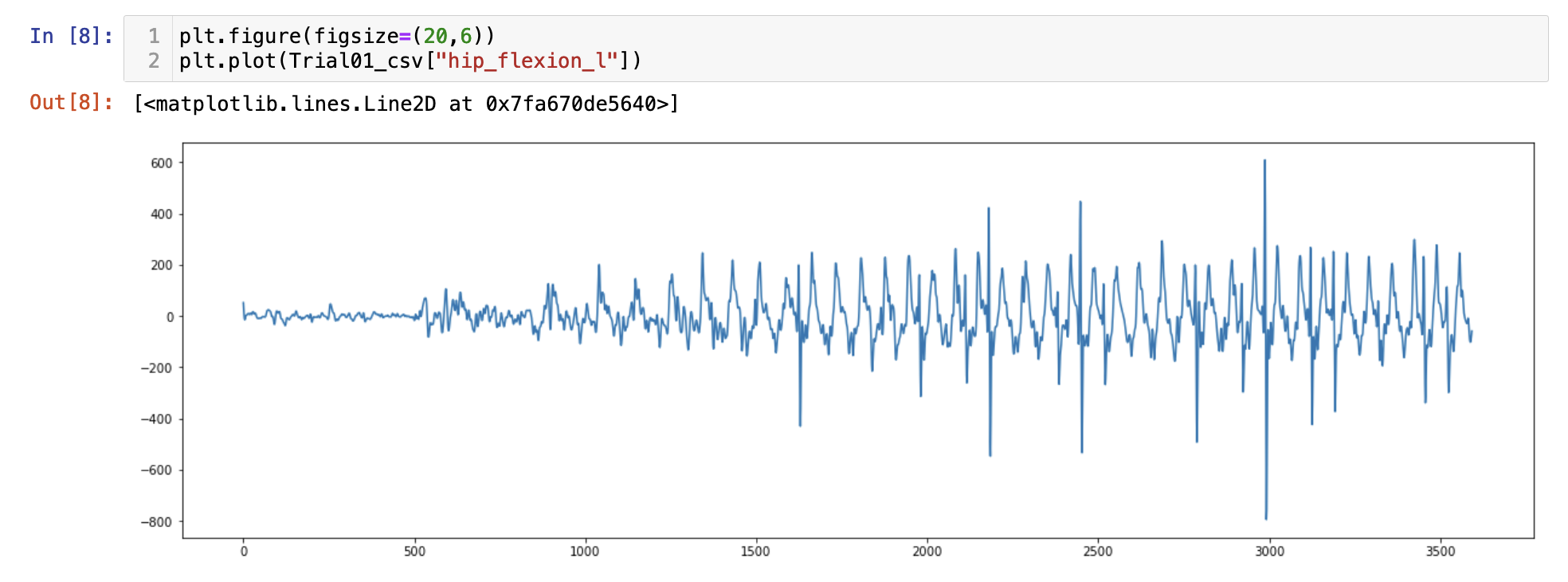Image resolution: width=1568 pixels, height=582 pixels.
Task: Click the "hip_flexion_l" string in the code
Action: 527,61
